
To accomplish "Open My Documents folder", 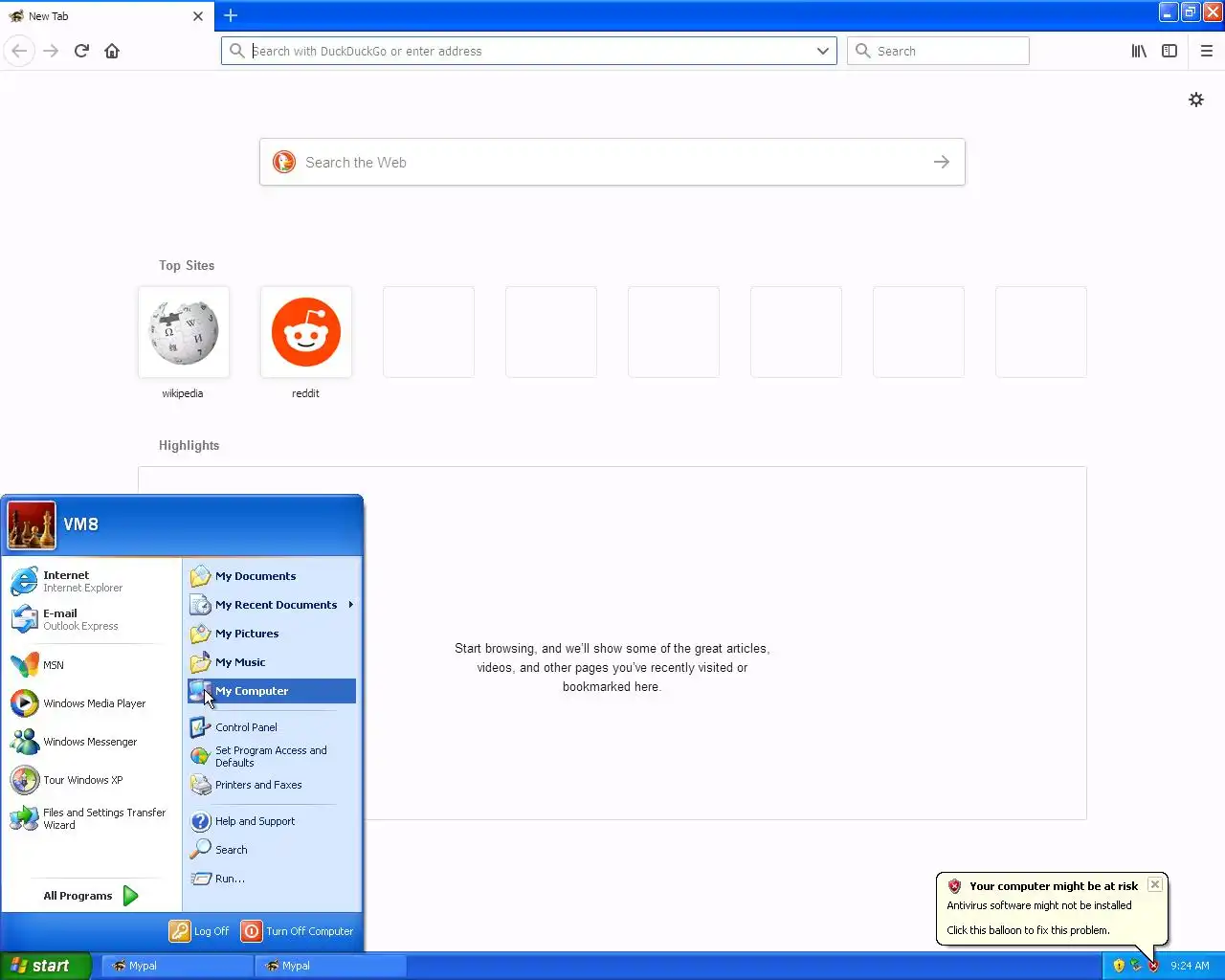I will point(272,576).
